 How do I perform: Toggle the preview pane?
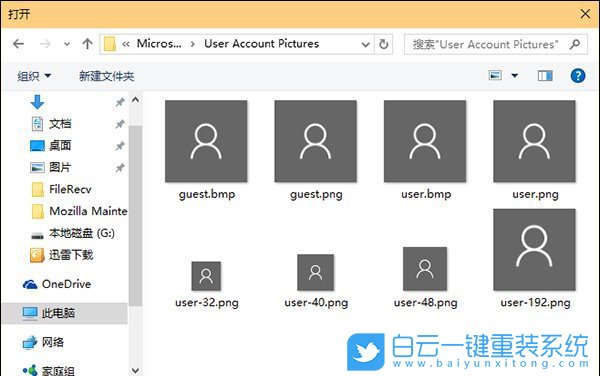(x=545, y=76)
